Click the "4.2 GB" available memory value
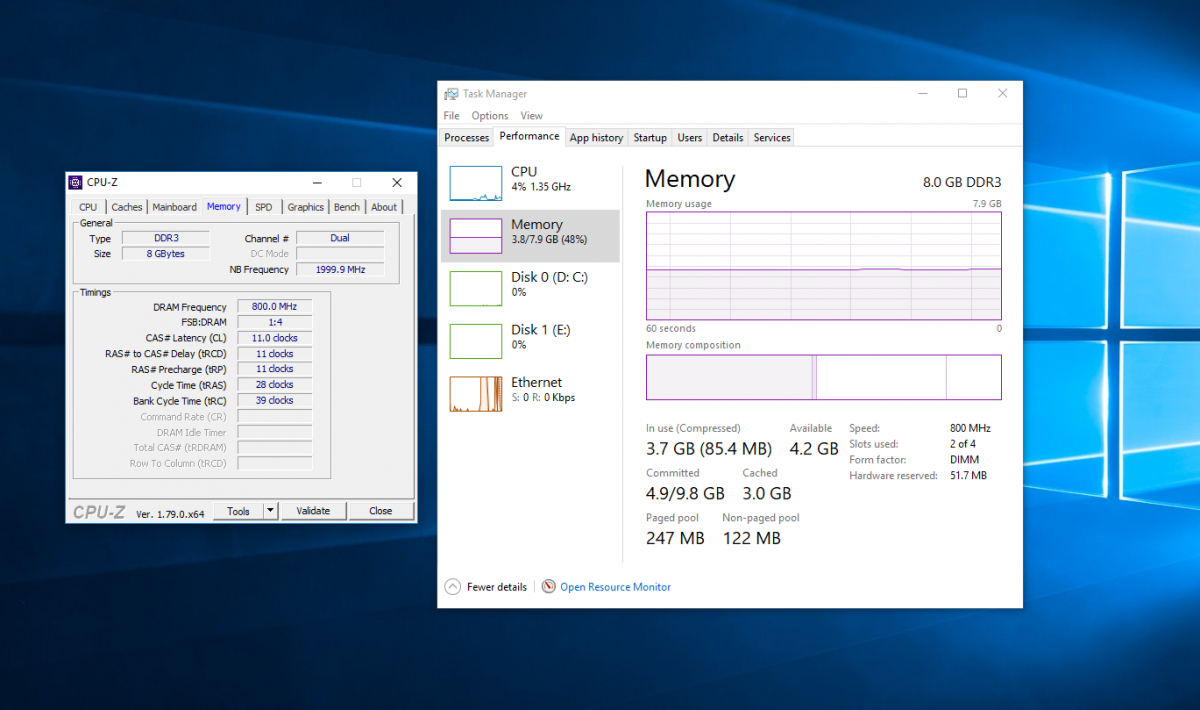This screenshot has height=710, width=1200. (814, 449)
